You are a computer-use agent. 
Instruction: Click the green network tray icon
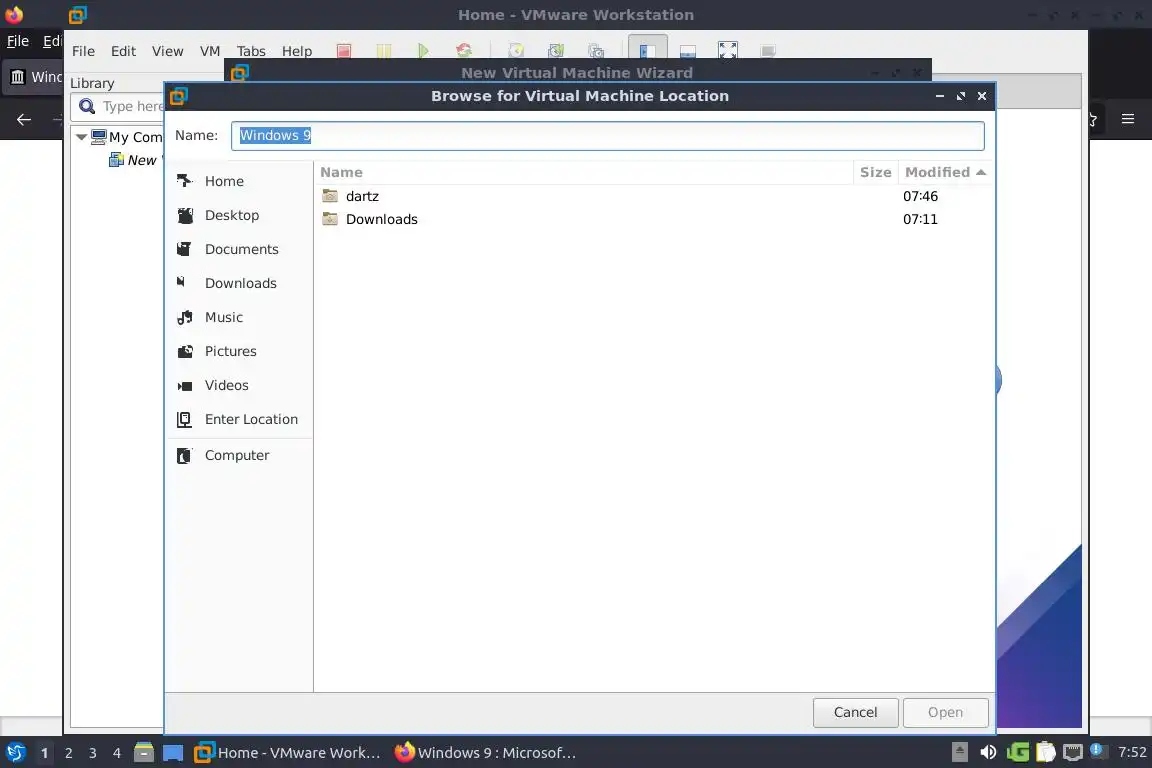click(1018, 753)
